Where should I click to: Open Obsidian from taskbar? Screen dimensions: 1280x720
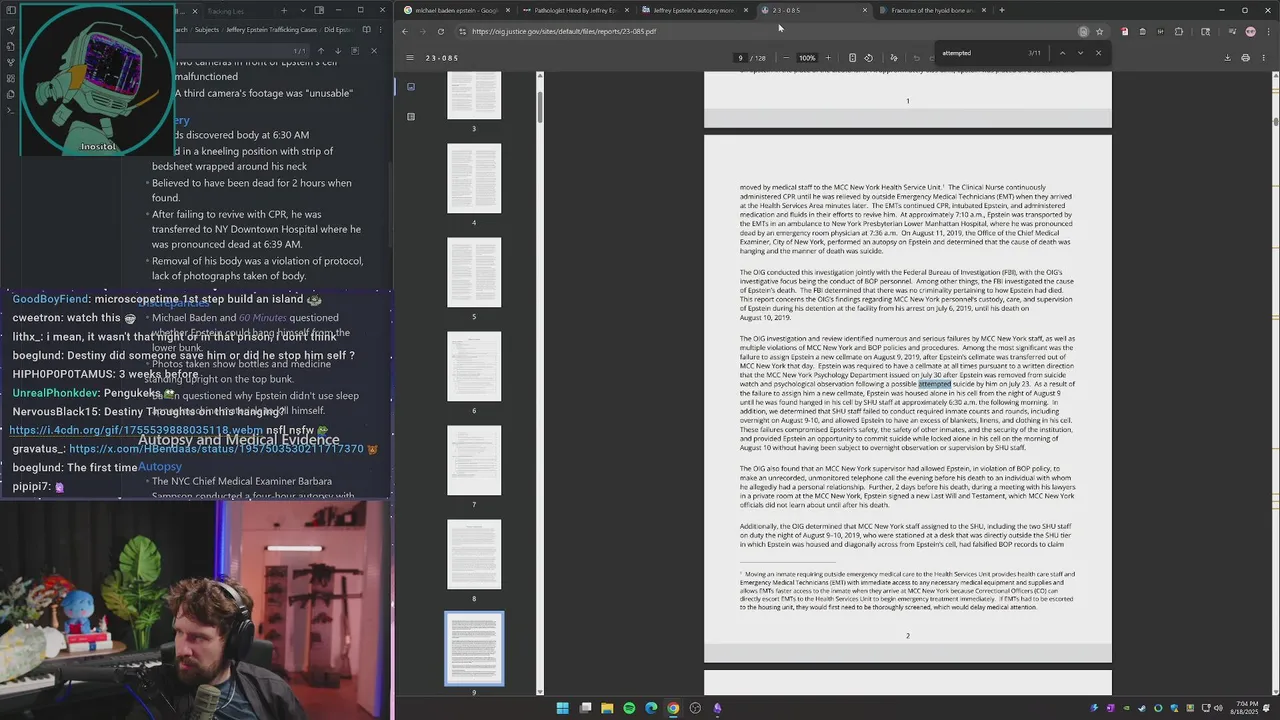pos(717,708)
